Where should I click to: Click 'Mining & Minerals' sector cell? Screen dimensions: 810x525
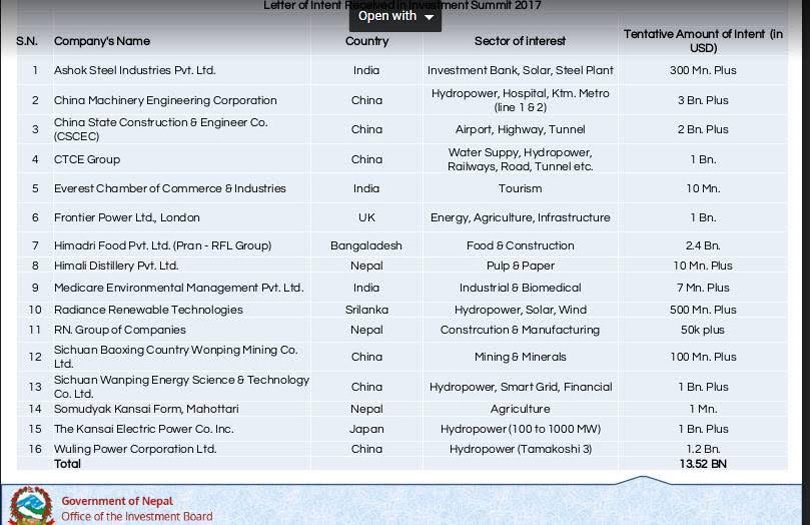point(520,357)
